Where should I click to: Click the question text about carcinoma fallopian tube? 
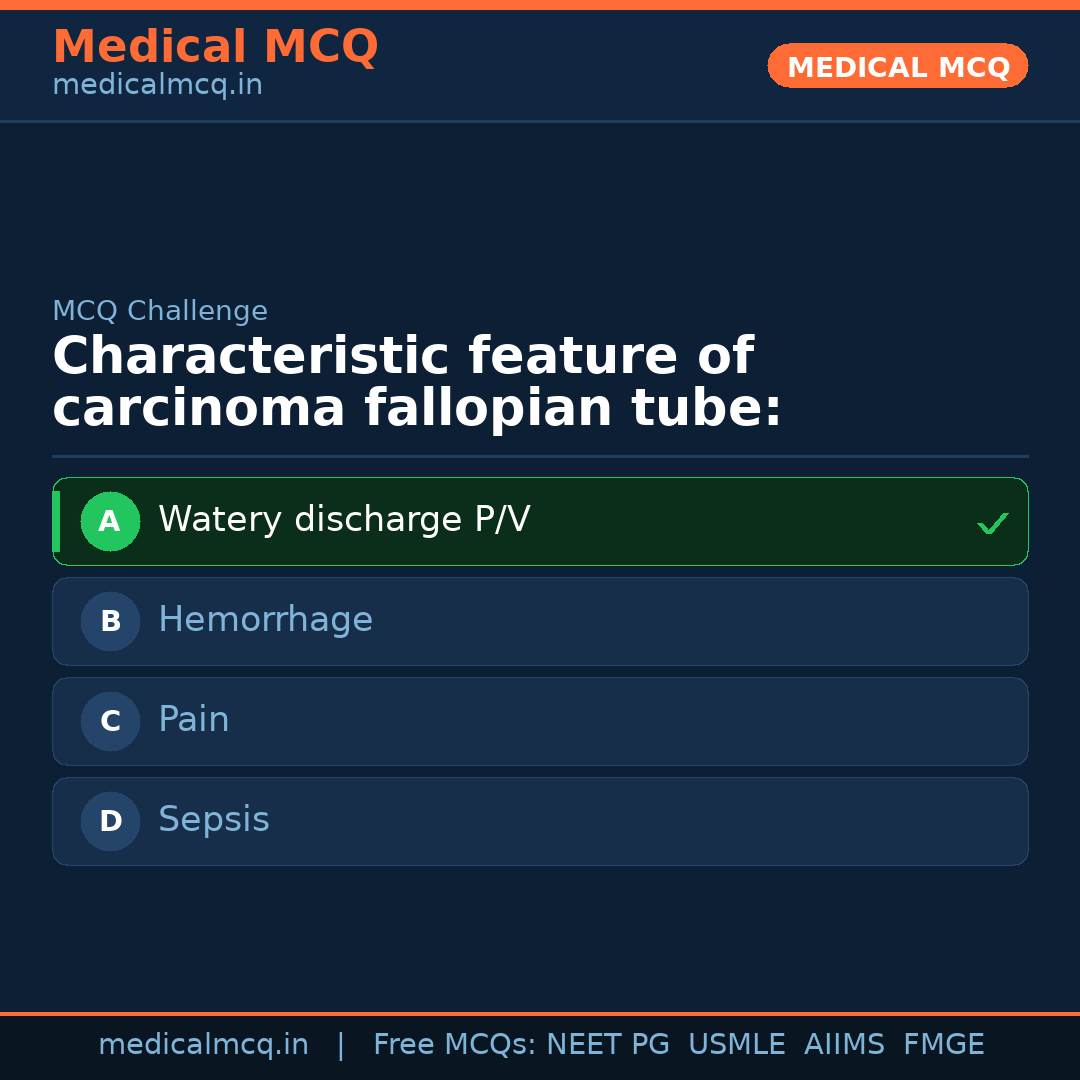[x=416, y=383]
